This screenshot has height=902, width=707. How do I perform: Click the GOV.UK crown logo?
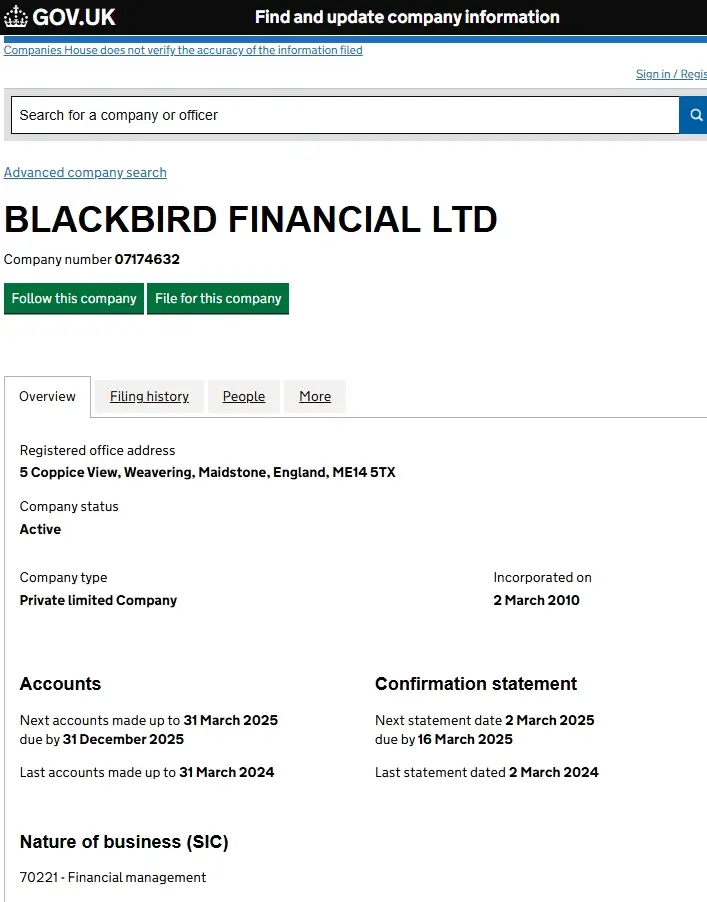coord(15,16)
